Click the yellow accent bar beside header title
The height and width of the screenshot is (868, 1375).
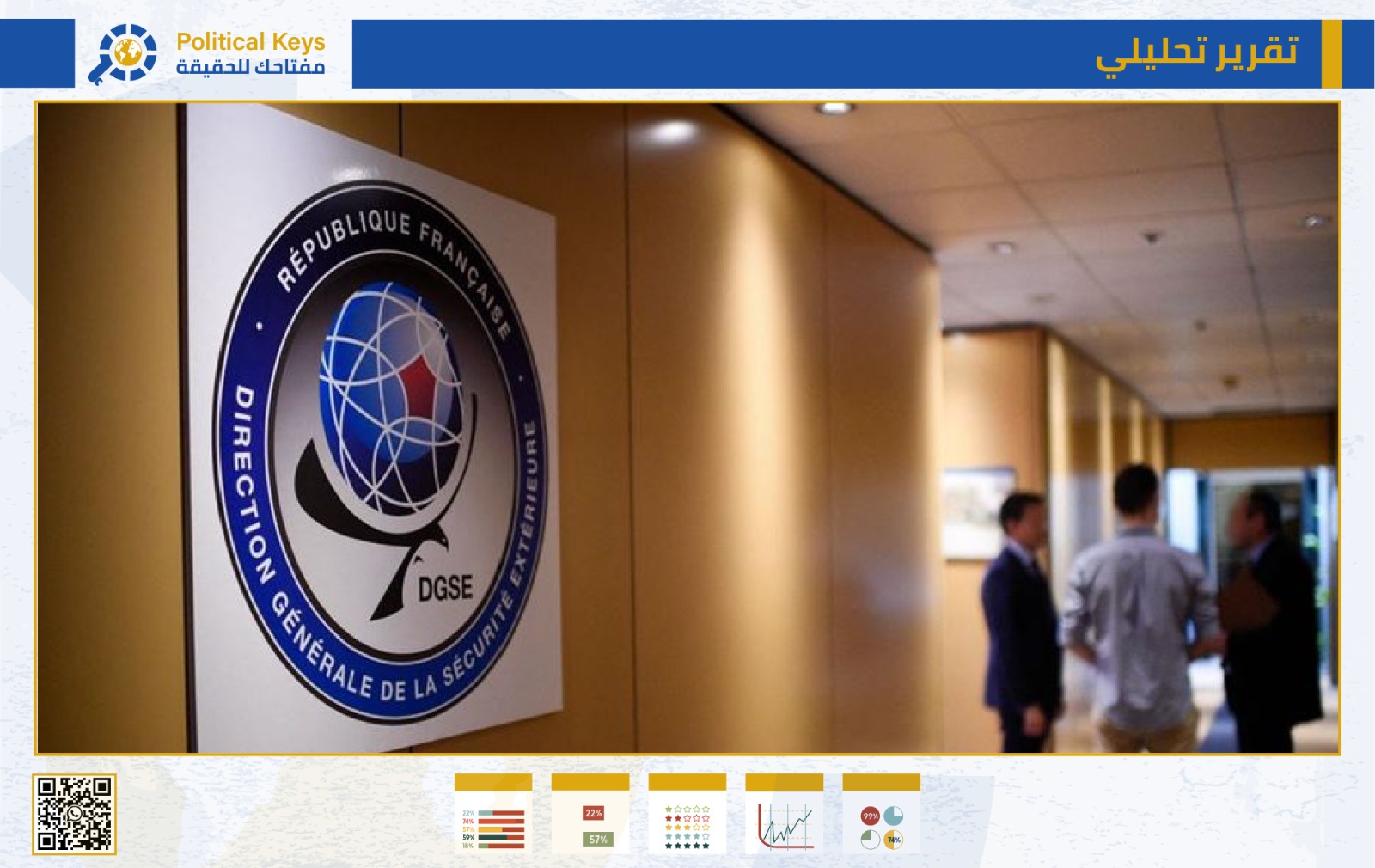pos(1331,53)
